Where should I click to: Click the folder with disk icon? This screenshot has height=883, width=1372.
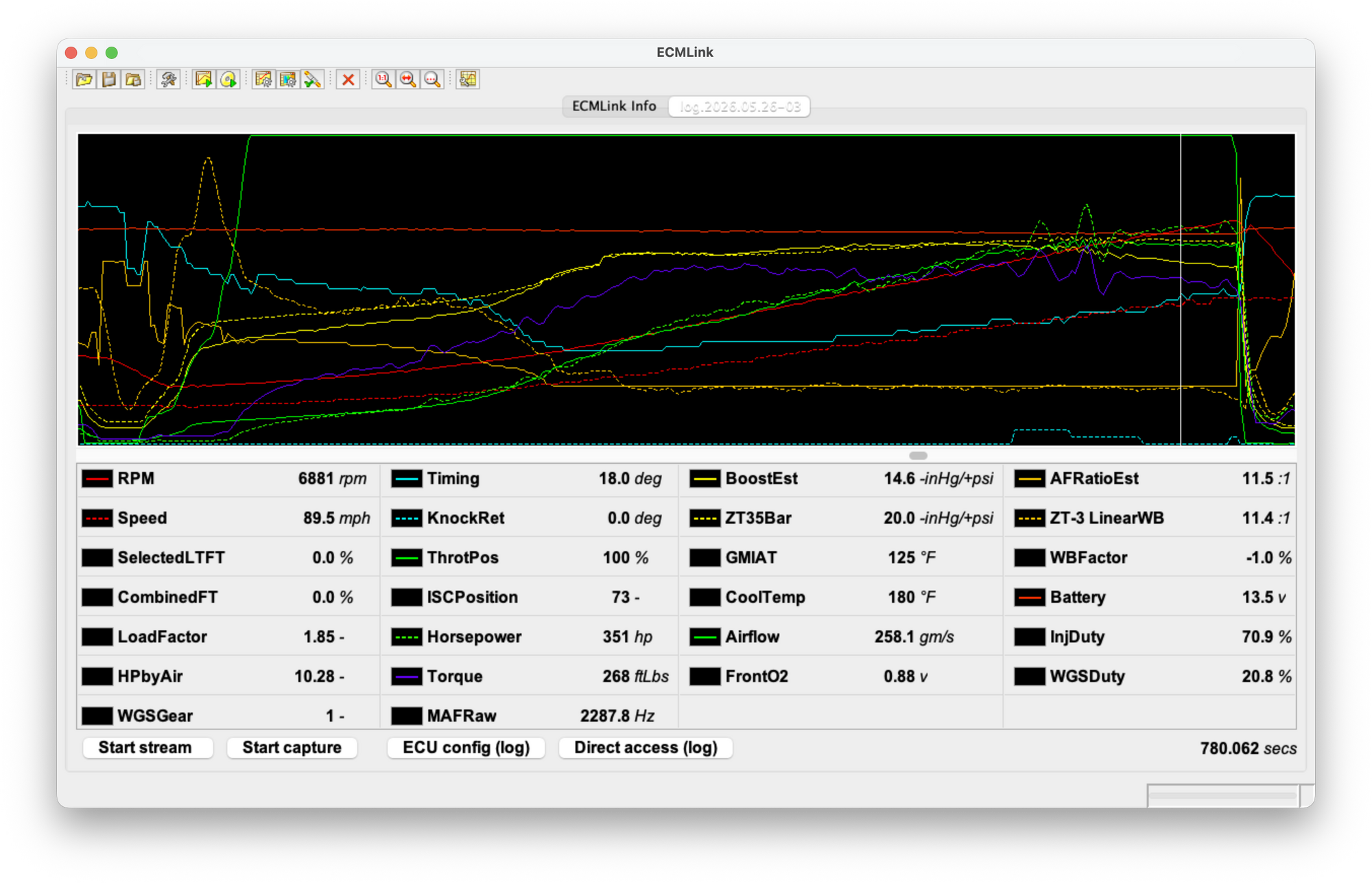[x=134, y=80]
